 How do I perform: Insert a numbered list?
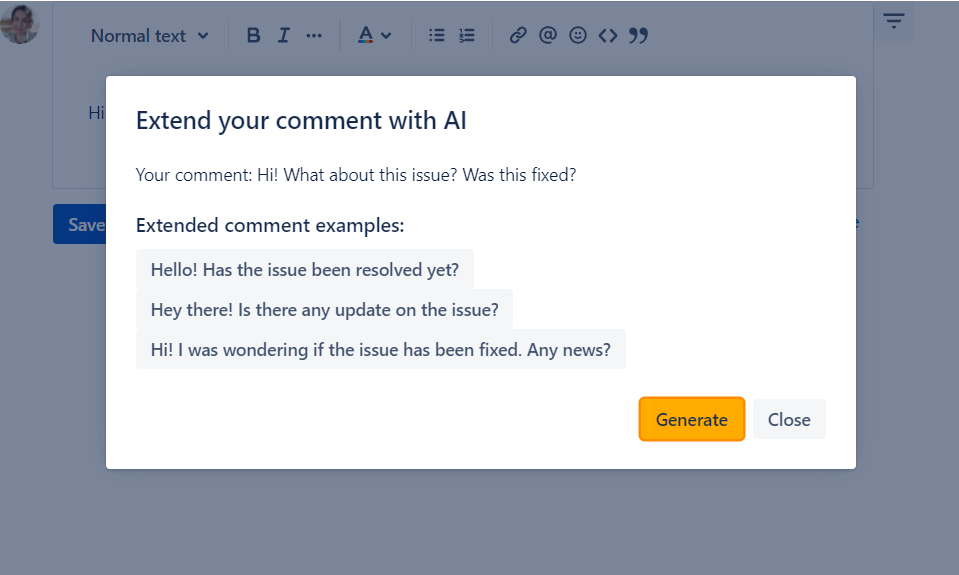[467, 35]
